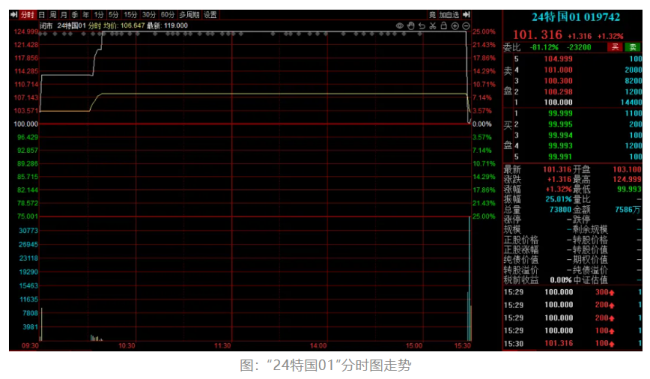Image resolution: width=650 pixels, height=379 pixels.
Task: Select buy level 4 price 99.993
Action: [x=560, y=146]
